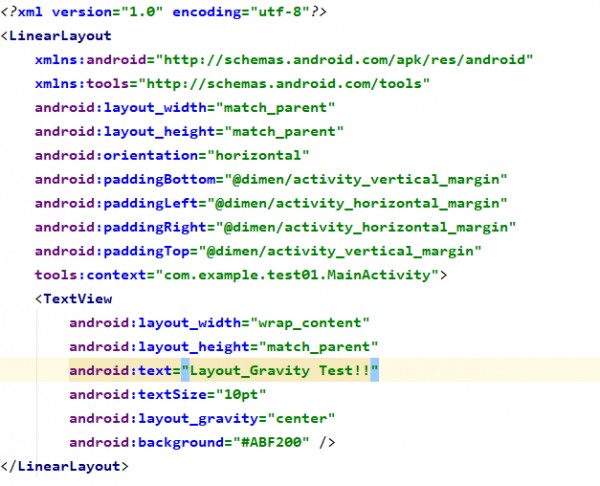Click the orientation "horizontal" value
Viewport: 600px width, 486px height.
tap(258, 155)
